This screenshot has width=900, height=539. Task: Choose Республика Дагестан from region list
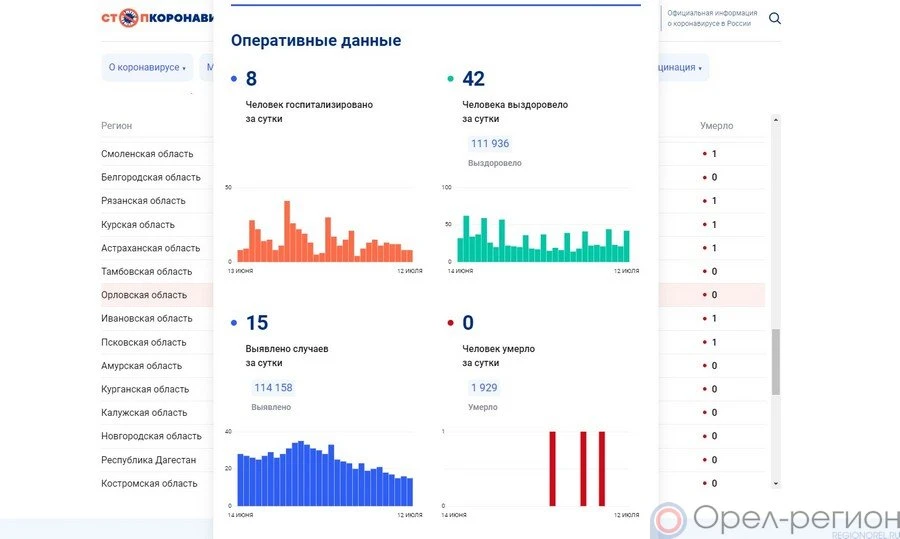[149, 460]
